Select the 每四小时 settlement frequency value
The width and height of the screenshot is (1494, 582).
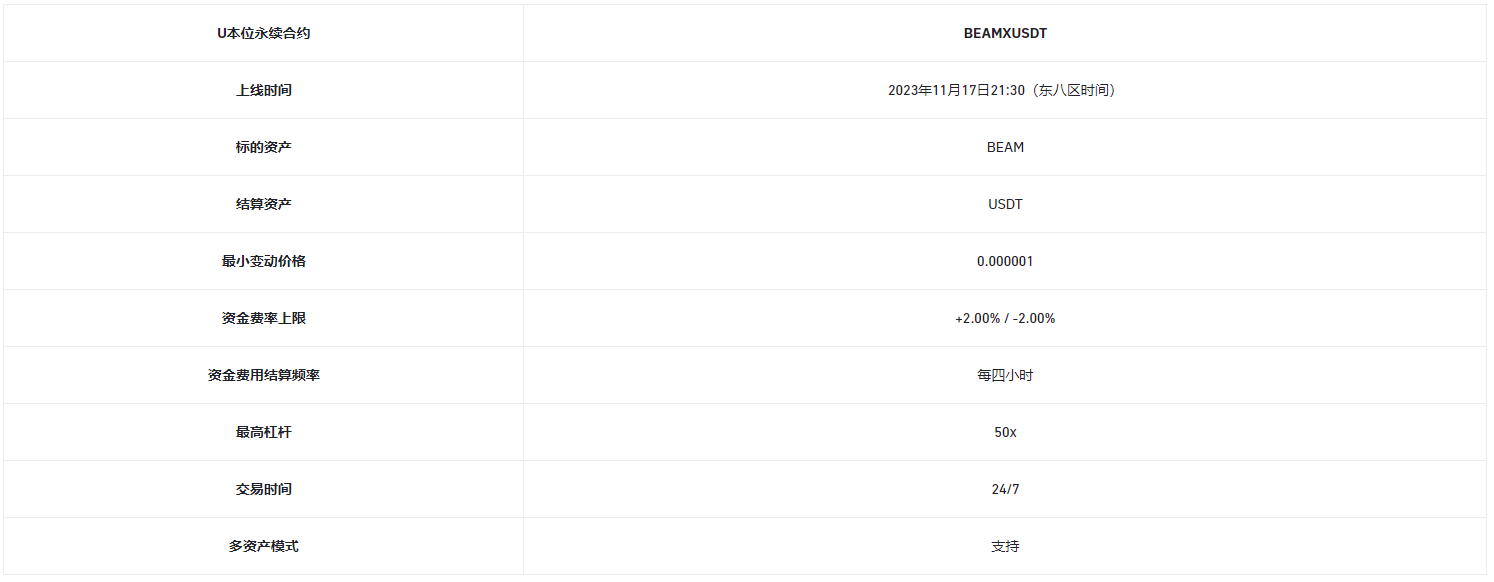tap(1005, 375)
